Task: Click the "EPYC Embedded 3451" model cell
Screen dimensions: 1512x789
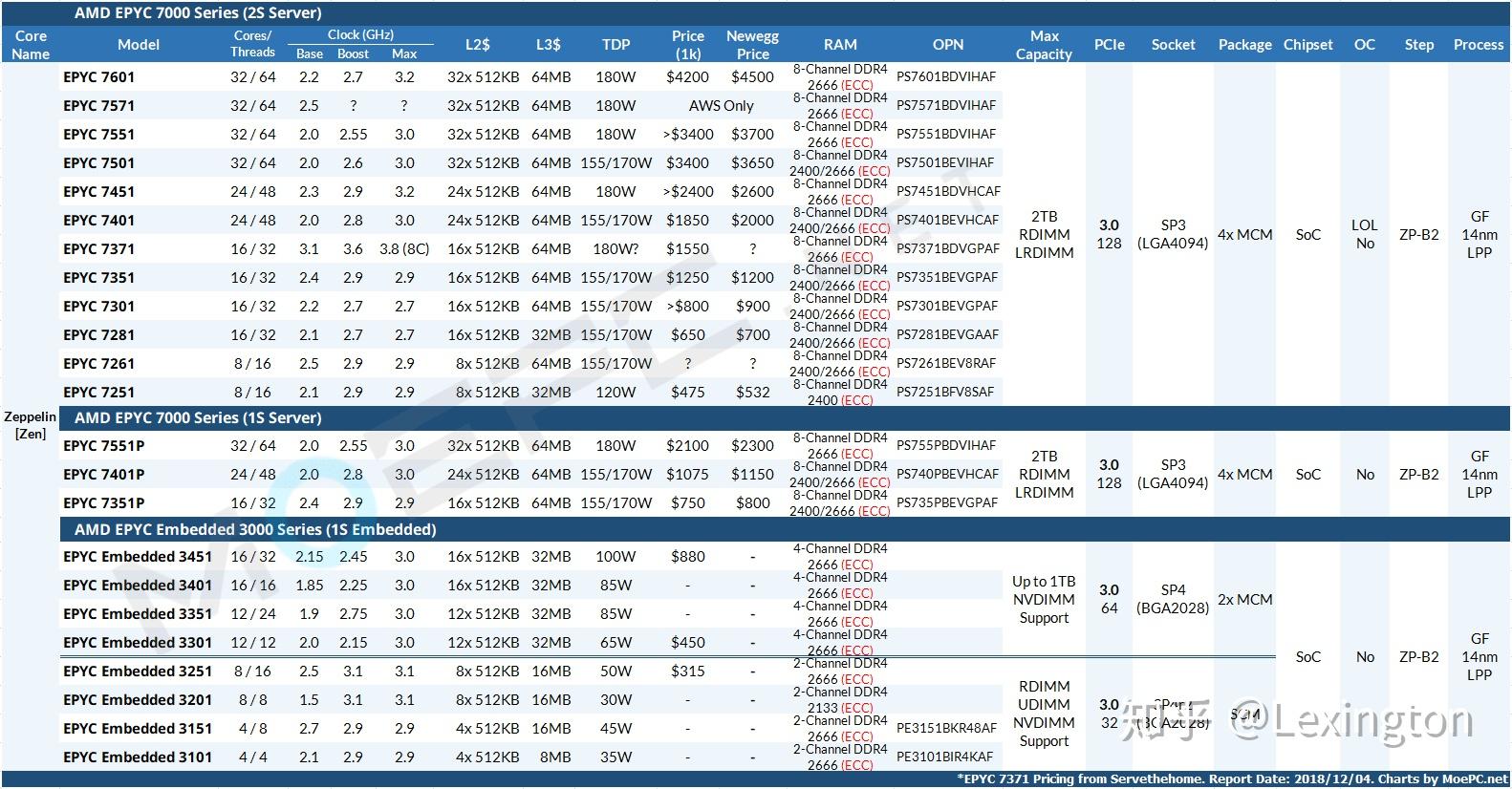Action: [x=138, y=557]
